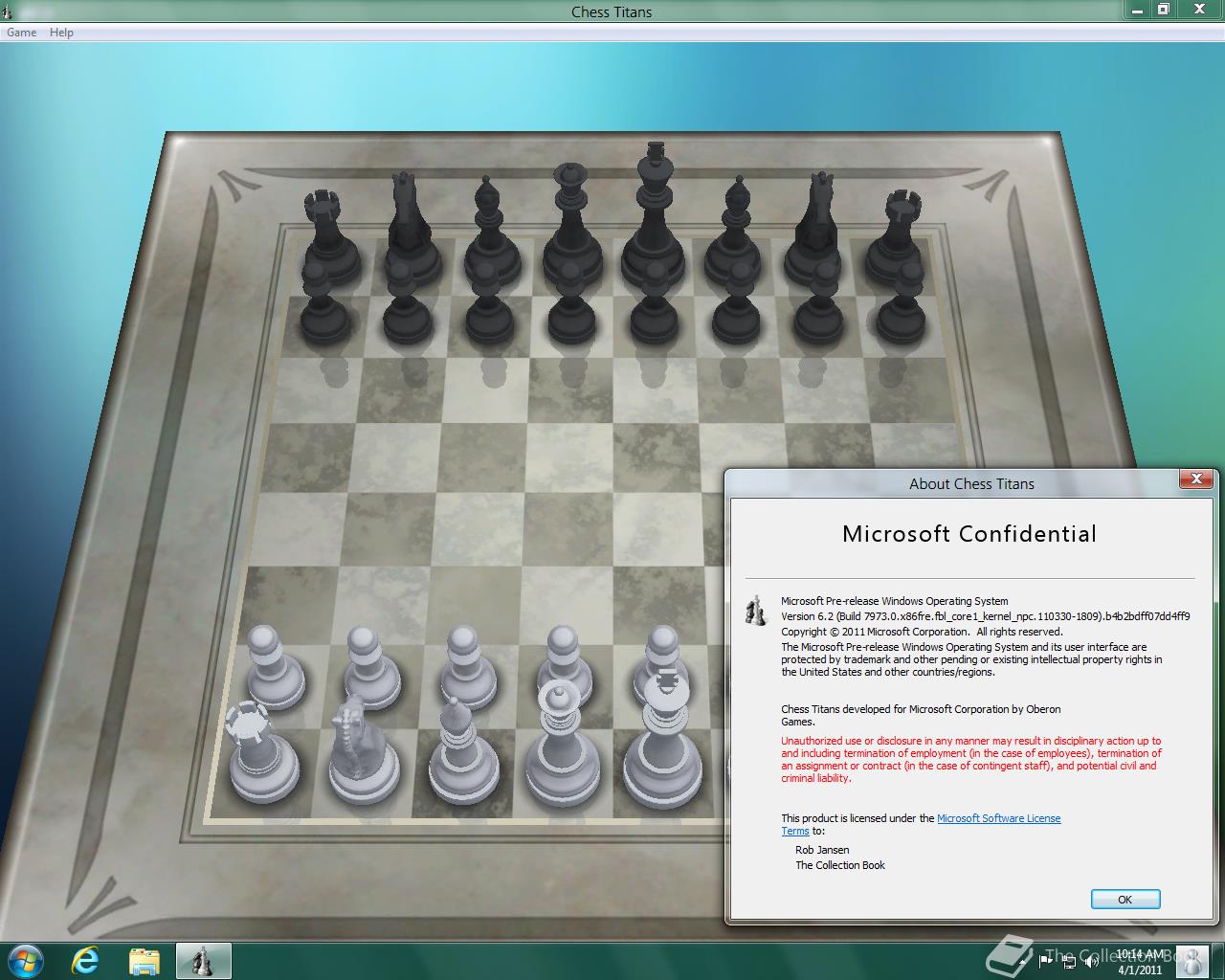Click the taskbar clock showing 4/1/2011

click(x=1139, y=962)
